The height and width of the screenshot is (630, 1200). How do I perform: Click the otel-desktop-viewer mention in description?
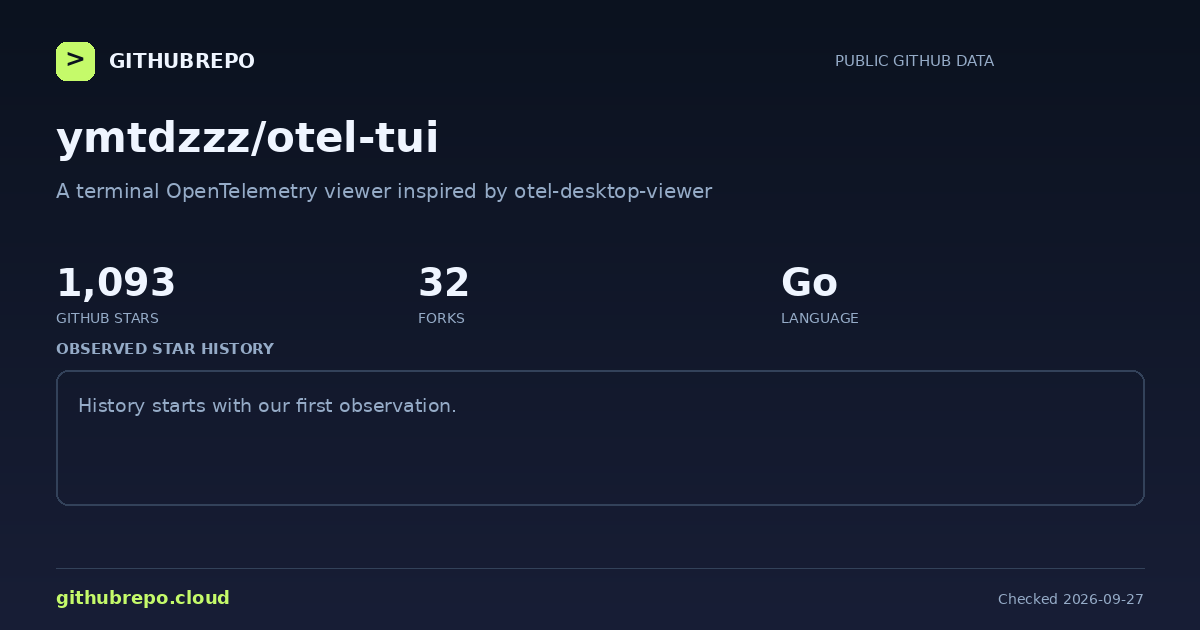point(613,191)
